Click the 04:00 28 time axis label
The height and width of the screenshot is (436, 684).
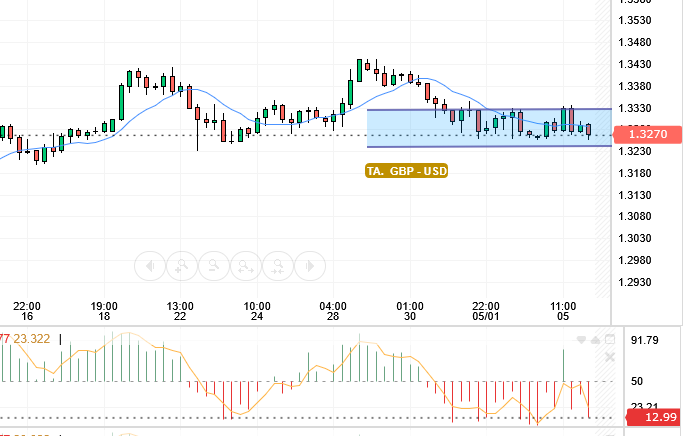coord(333,311)
